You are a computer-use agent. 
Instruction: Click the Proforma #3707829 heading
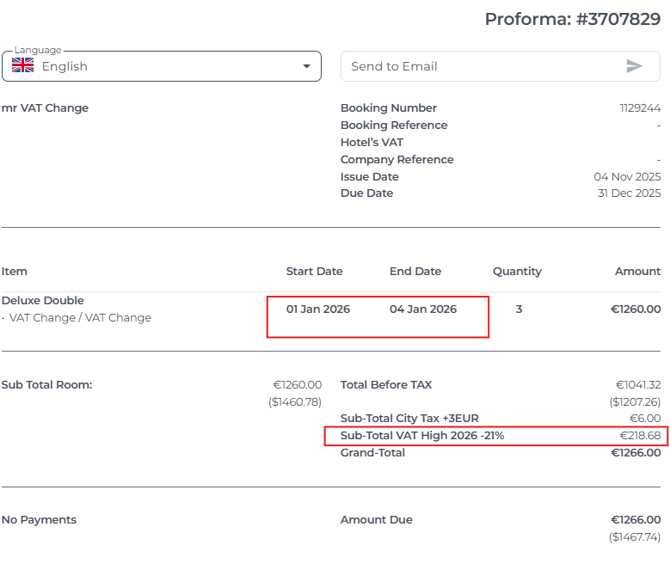572,19
